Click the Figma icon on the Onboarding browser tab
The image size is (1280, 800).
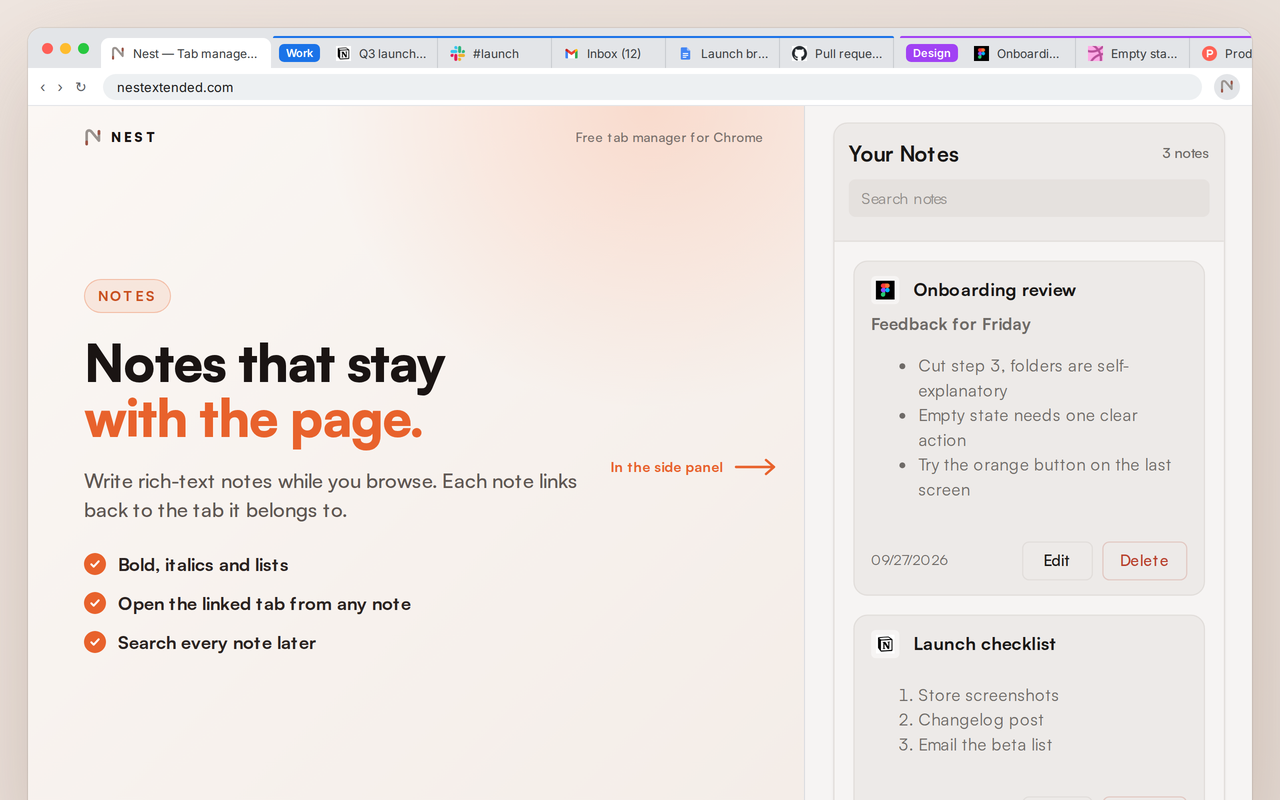pyautogui.click(x=981, y=53)
